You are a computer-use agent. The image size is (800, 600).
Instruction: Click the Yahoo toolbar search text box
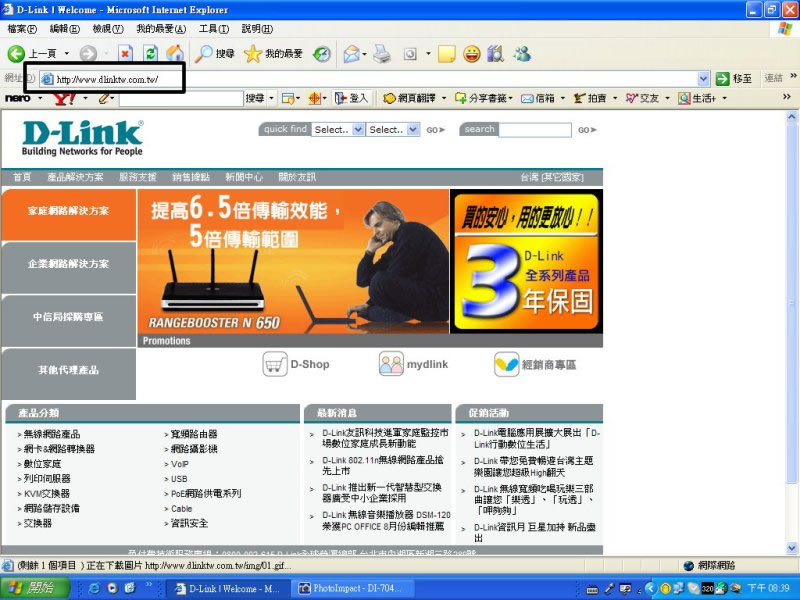181,98
